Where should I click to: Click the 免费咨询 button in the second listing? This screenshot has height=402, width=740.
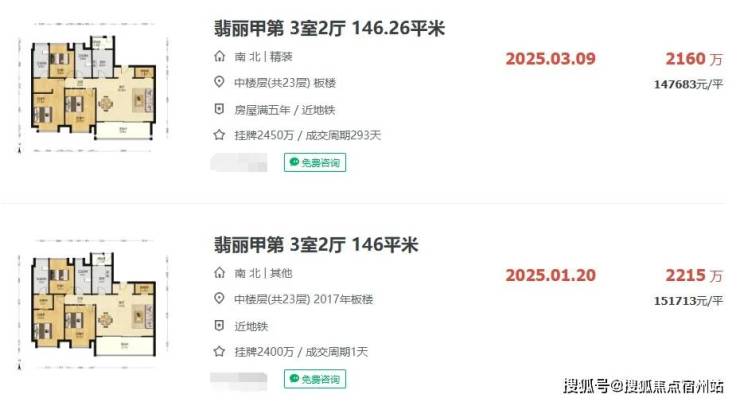click(x=315, y=379)
